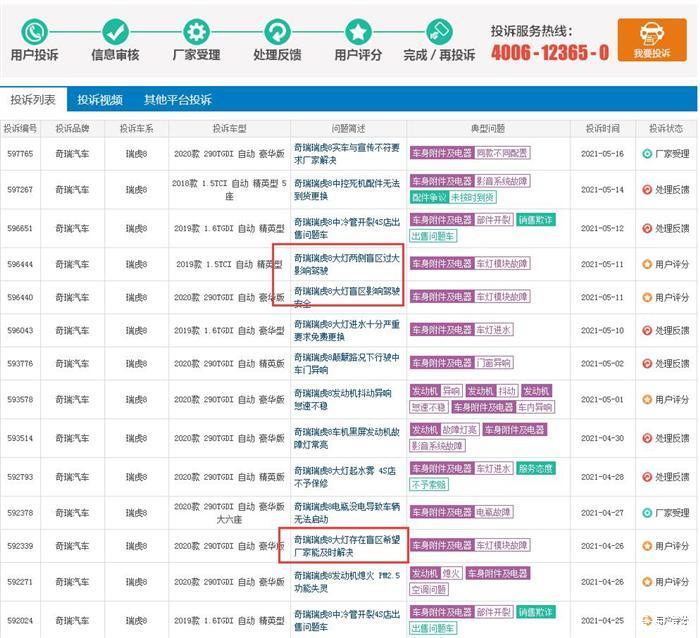The height and width of the screenshot is (638, 700).
Task: Click the 处理反馈 refresh-arrow step icon
Action: click(x=277, y=32)
